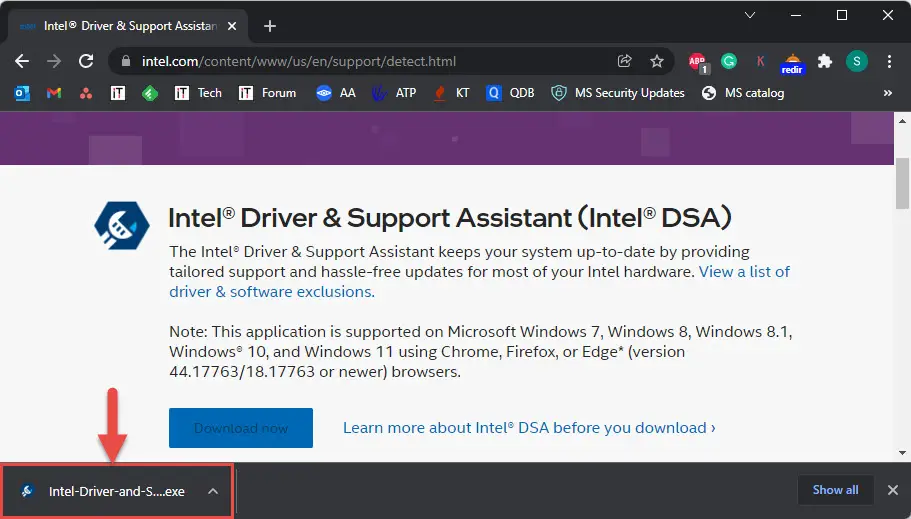Click the red K extension icon
Image resolution: width=911 pixels, height=519 pixels.
click(761, 61)
